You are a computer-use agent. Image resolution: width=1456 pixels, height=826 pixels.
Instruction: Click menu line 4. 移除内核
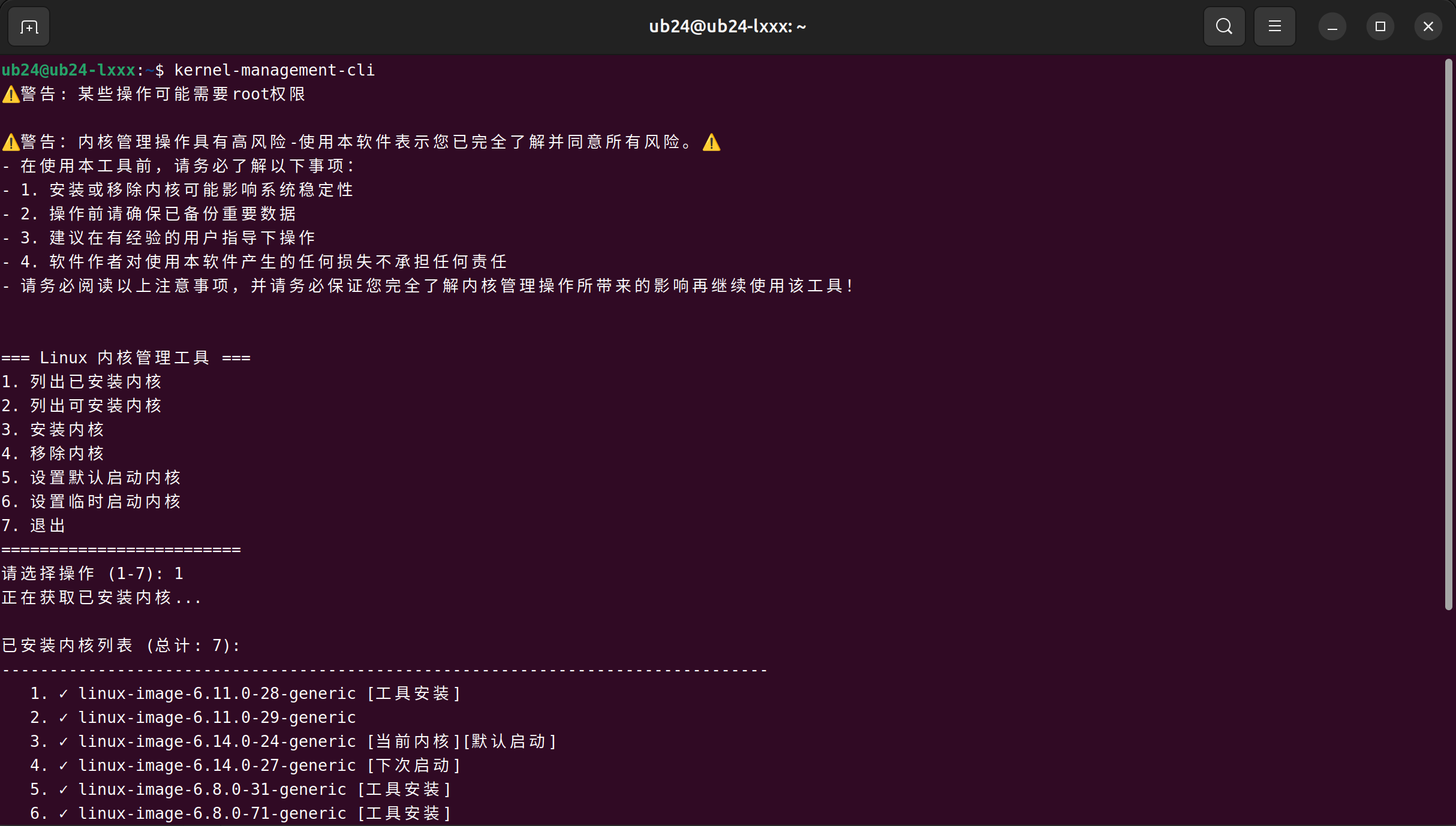coord(53,454)
